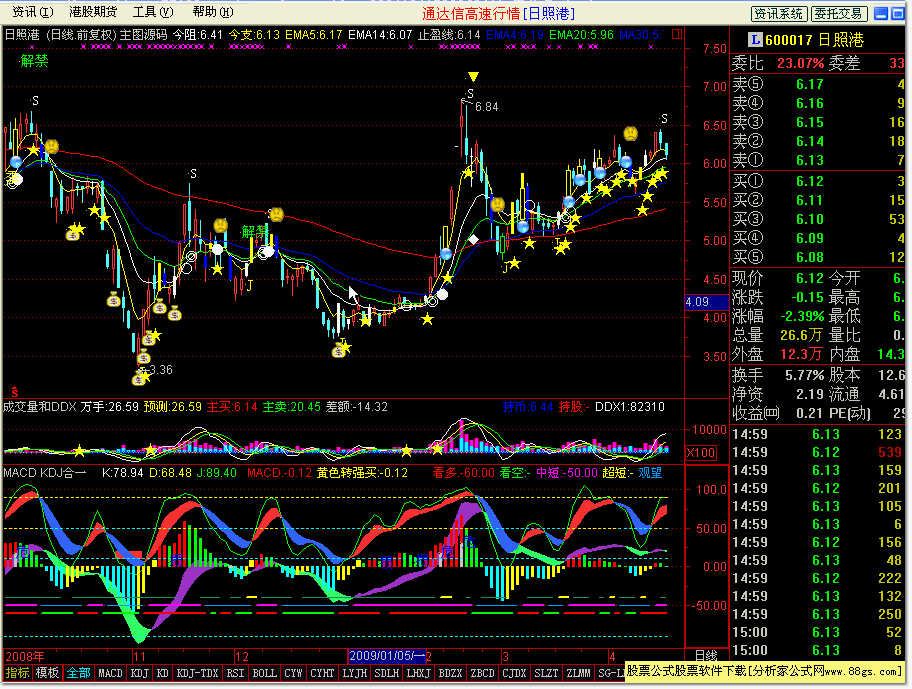Viewport: 912px width, 689px height.
Task: Click the L badge beside 600017
Action: [755, 40]
